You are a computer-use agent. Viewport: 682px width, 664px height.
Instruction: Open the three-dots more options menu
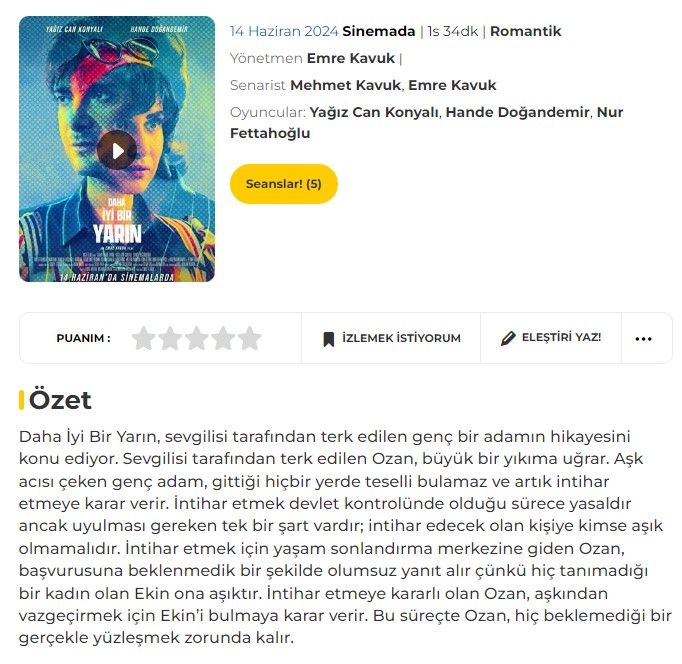pos(643,339)
